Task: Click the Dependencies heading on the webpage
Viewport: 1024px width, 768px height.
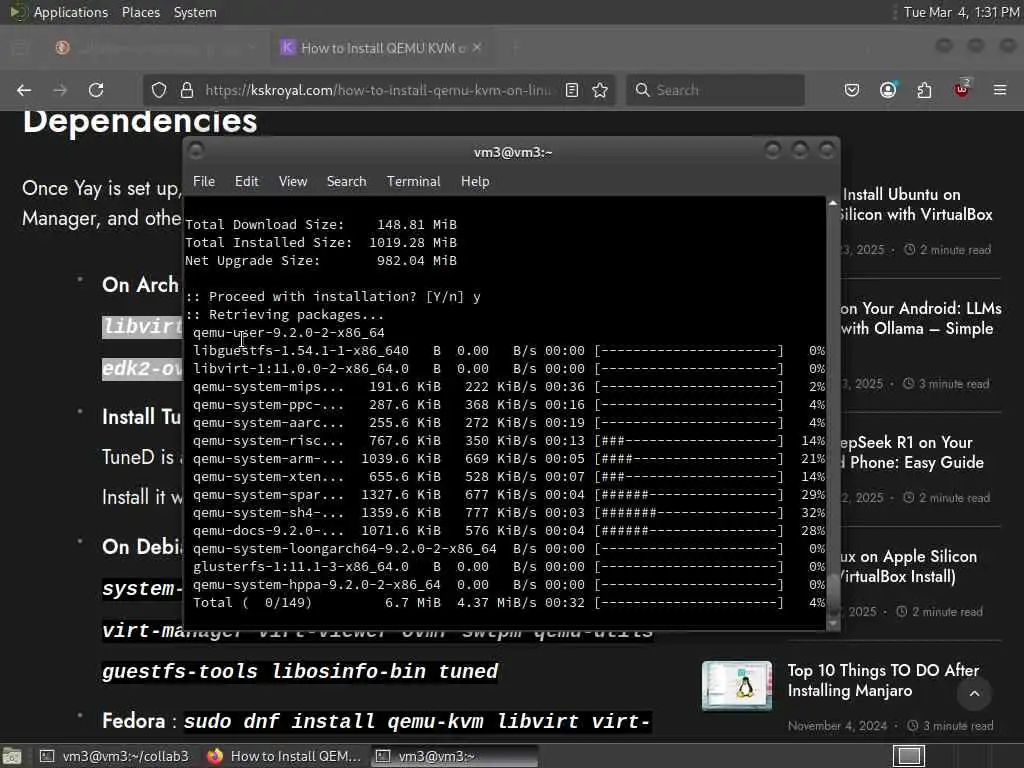Action: 140,122
